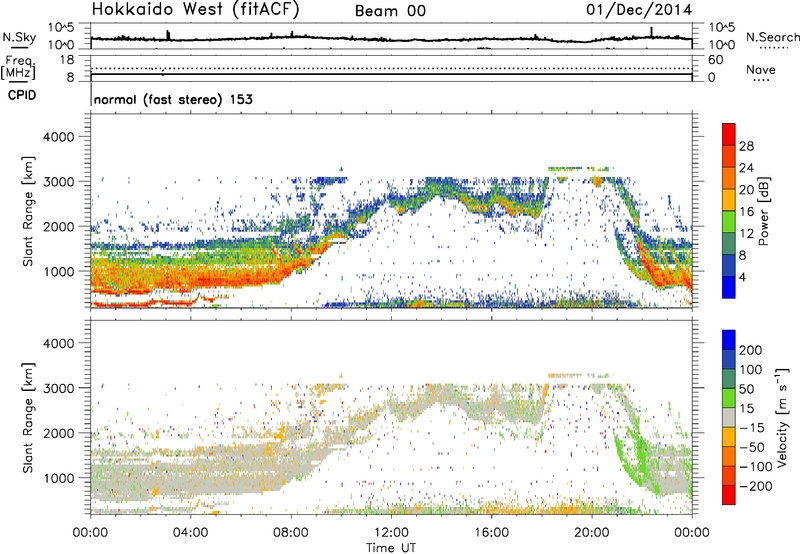Click the 'CPID' label
This screenshot has height=554, width=800.
coord(22,95)
